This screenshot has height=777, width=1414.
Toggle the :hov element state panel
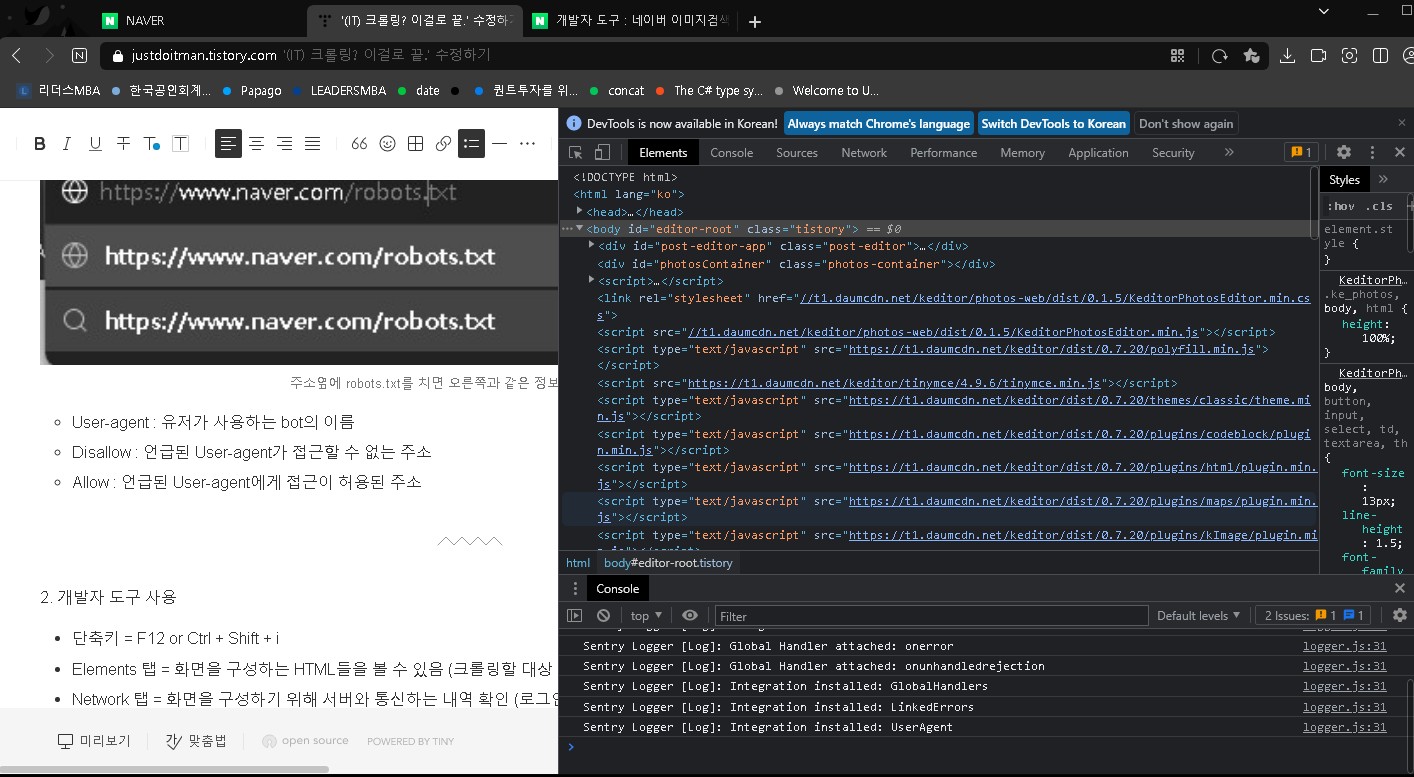(1341, 206)
